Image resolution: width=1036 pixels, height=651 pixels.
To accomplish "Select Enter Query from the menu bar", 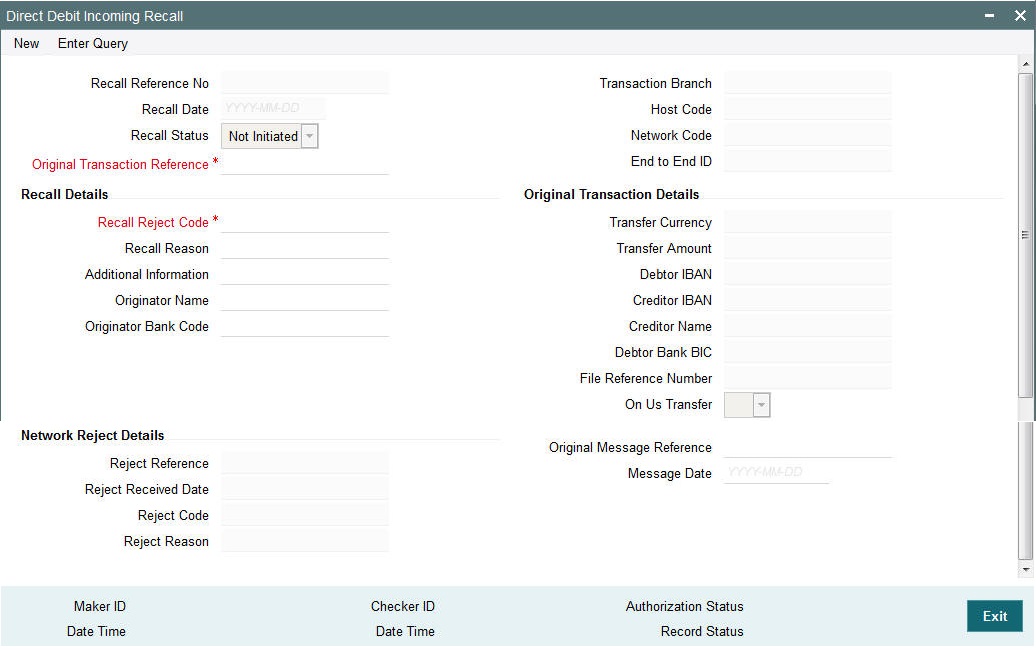I will (x=91, y=44).
